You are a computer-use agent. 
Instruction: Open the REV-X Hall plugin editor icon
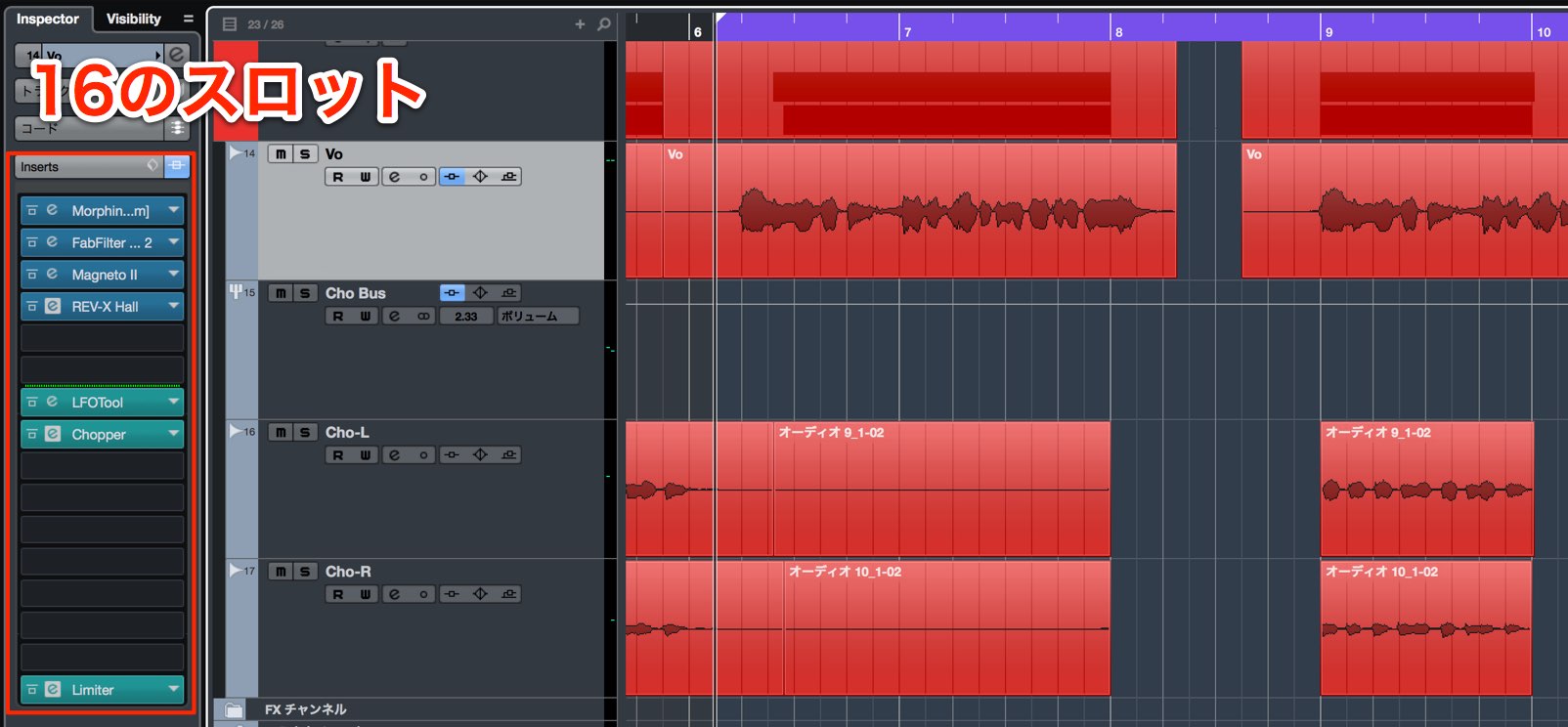pyautogui.click(x=53, y=306)
